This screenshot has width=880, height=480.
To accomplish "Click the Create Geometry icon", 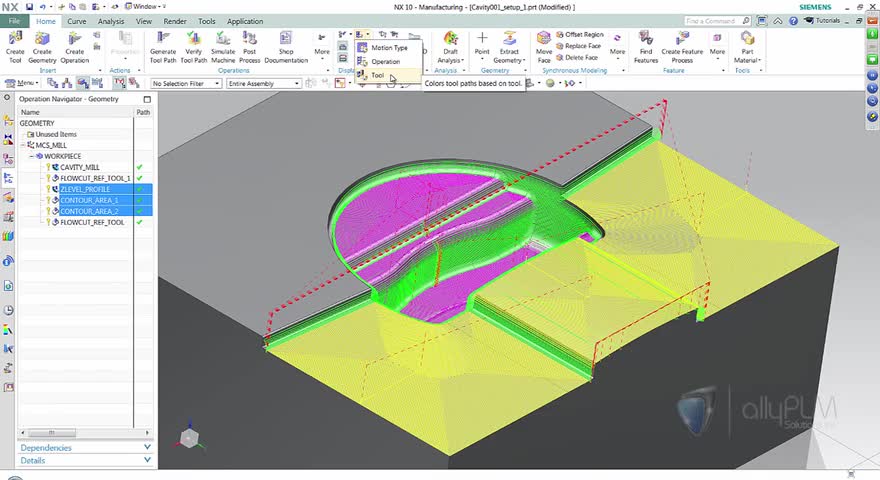I will [x=42, y=47].
